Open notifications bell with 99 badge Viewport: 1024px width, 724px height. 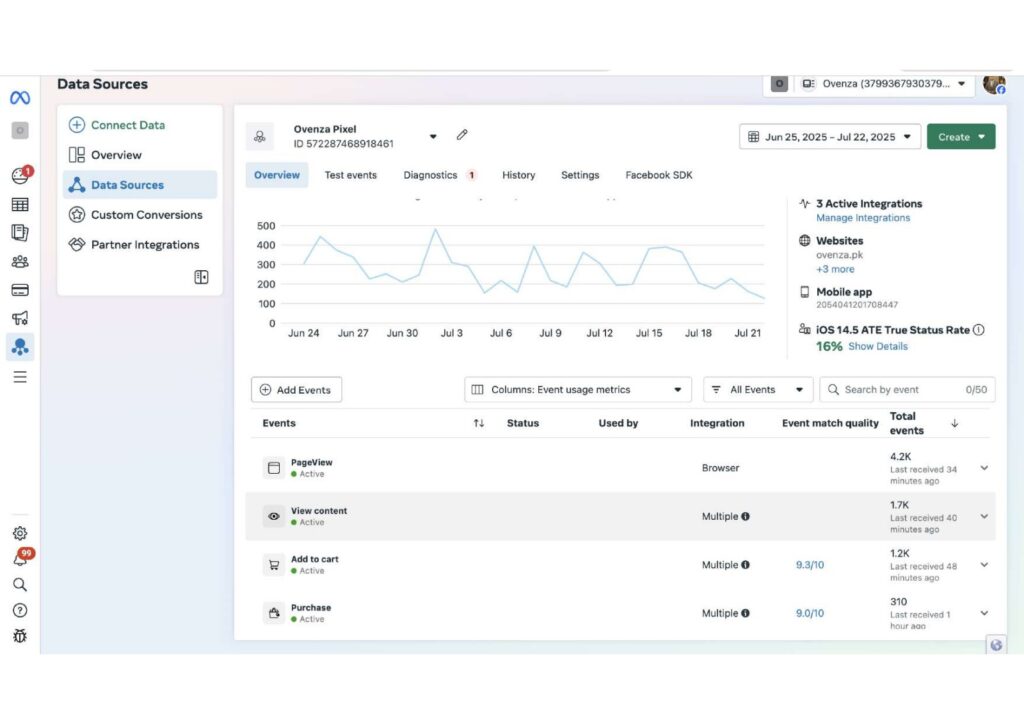tap(20, 558)
